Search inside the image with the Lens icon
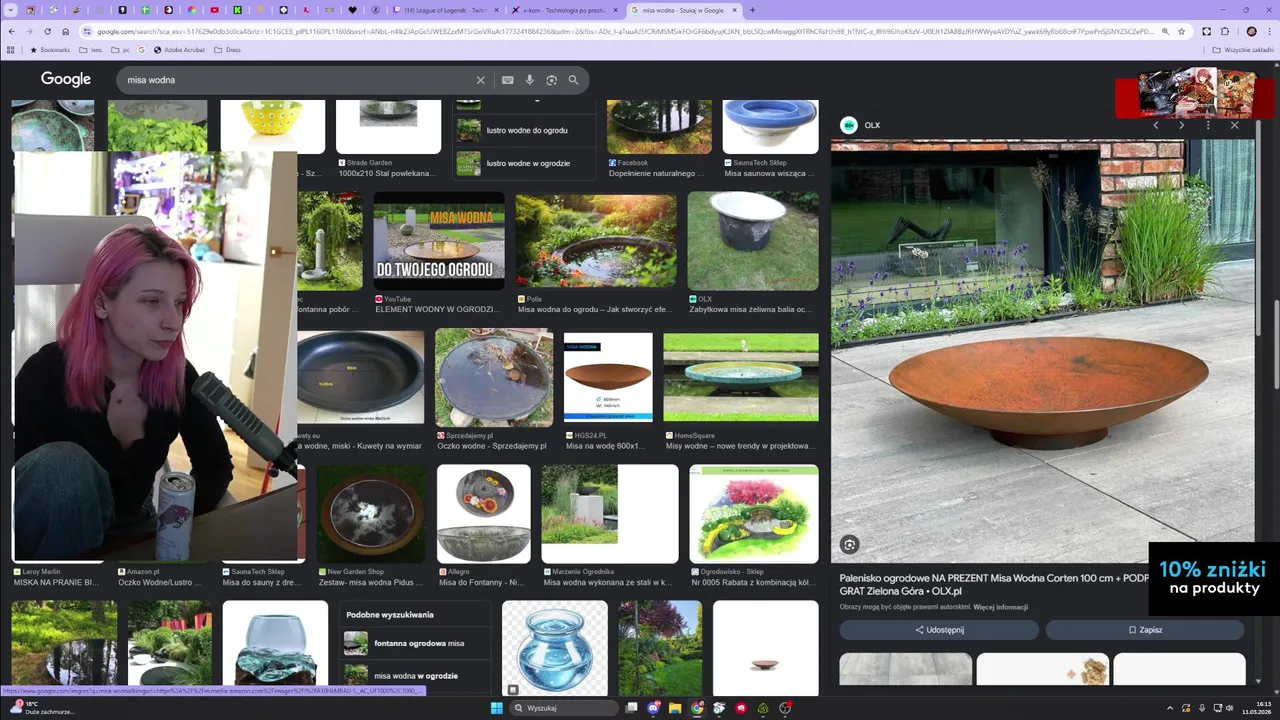 coord(849,545)
